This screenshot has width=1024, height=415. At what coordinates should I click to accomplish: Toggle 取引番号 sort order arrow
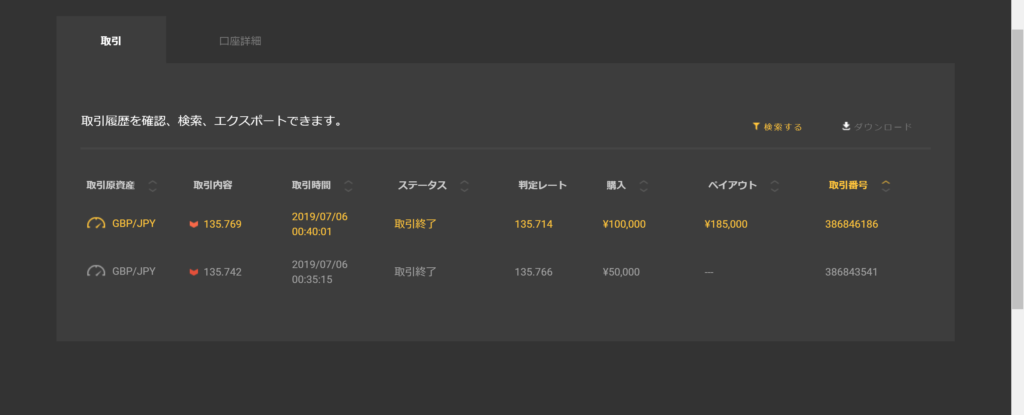pos(886,185)
